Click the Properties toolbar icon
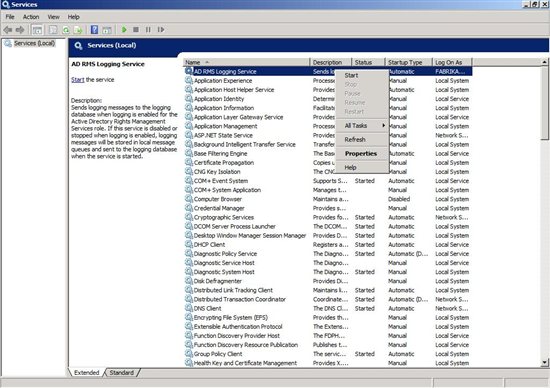 (53, 30)
